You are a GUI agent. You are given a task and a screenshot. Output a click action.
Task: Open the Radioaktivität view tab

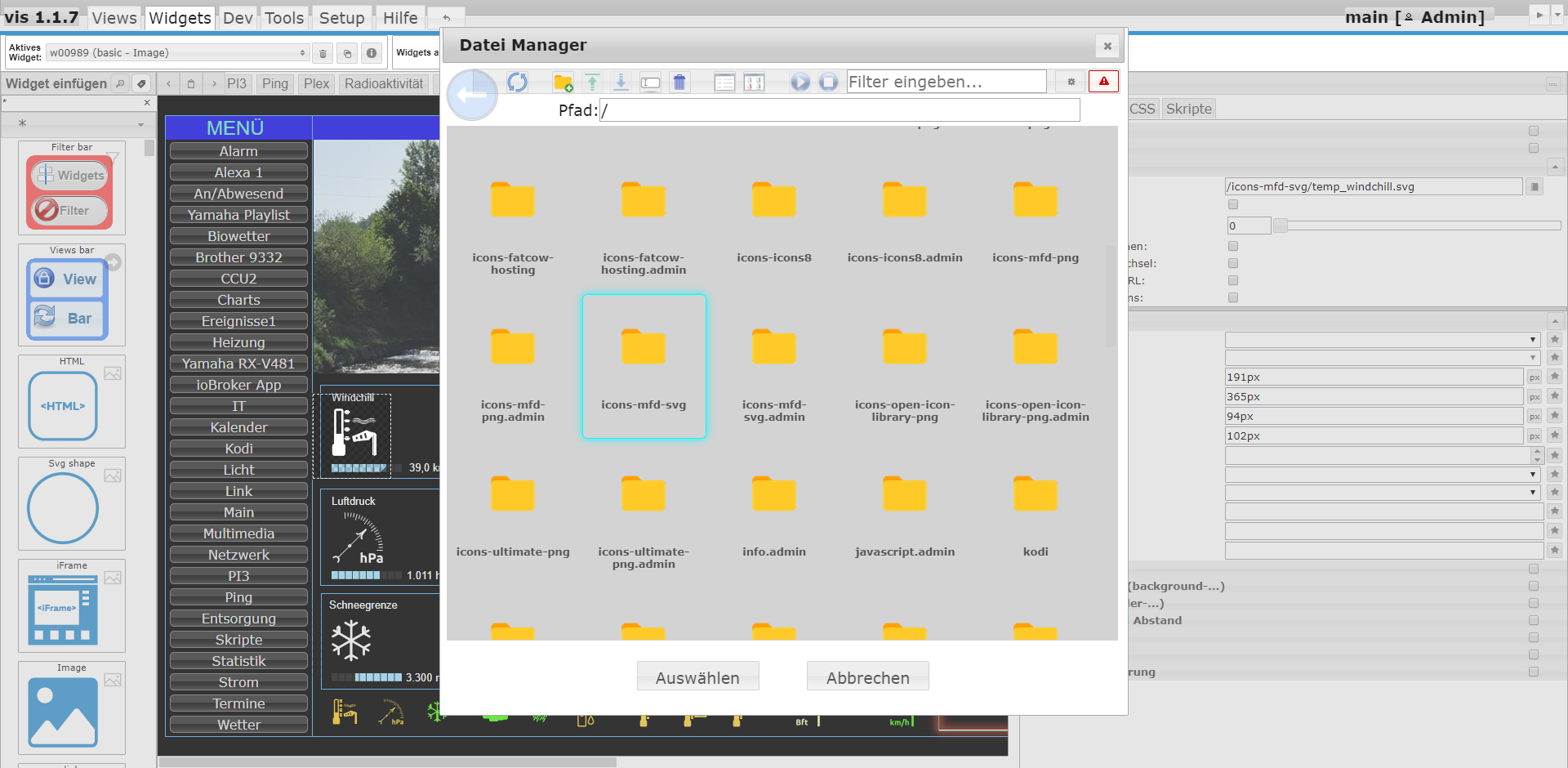click(384, 83)
